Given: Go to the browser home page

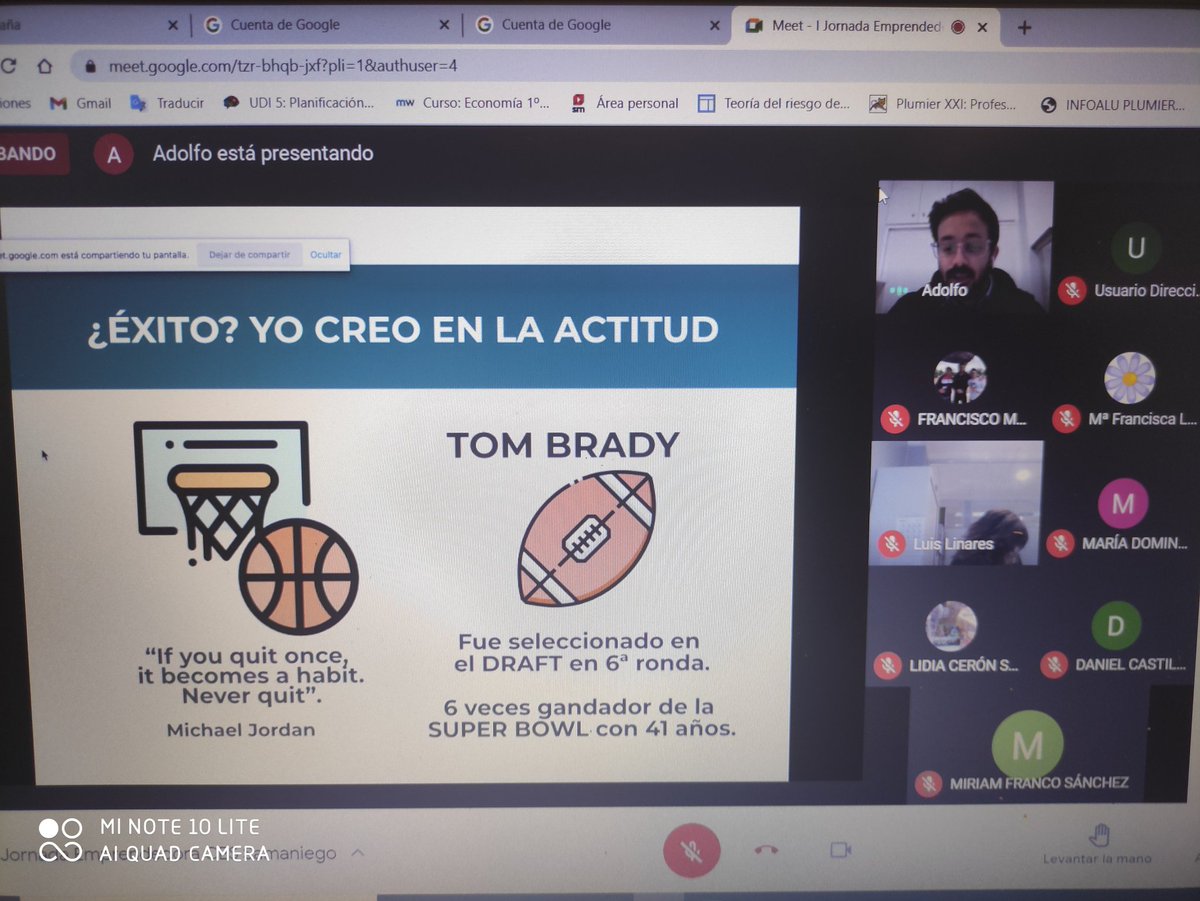Looking at the screenshot, I should [44, 66].
